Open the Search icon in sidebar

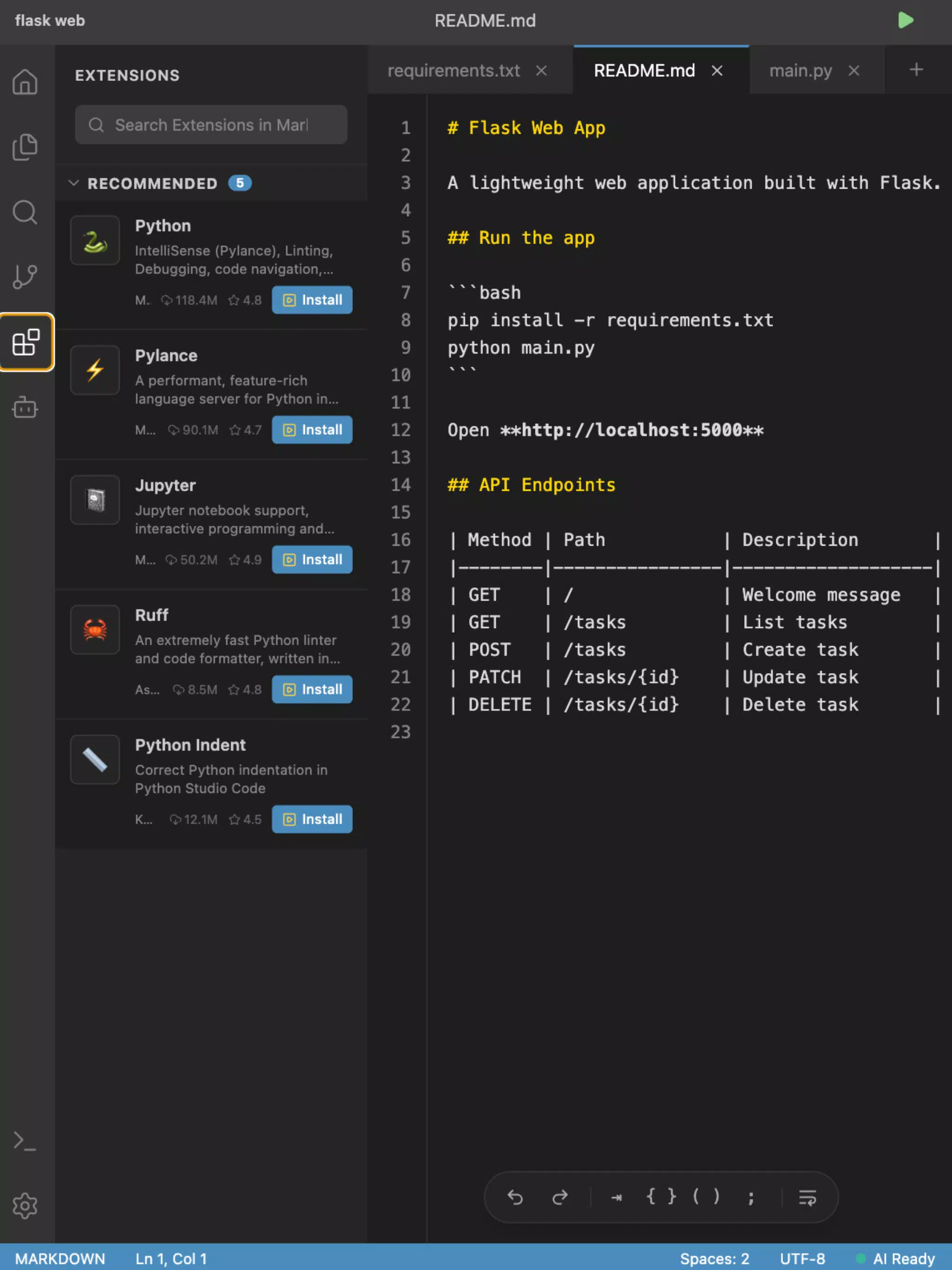point(25,212)
